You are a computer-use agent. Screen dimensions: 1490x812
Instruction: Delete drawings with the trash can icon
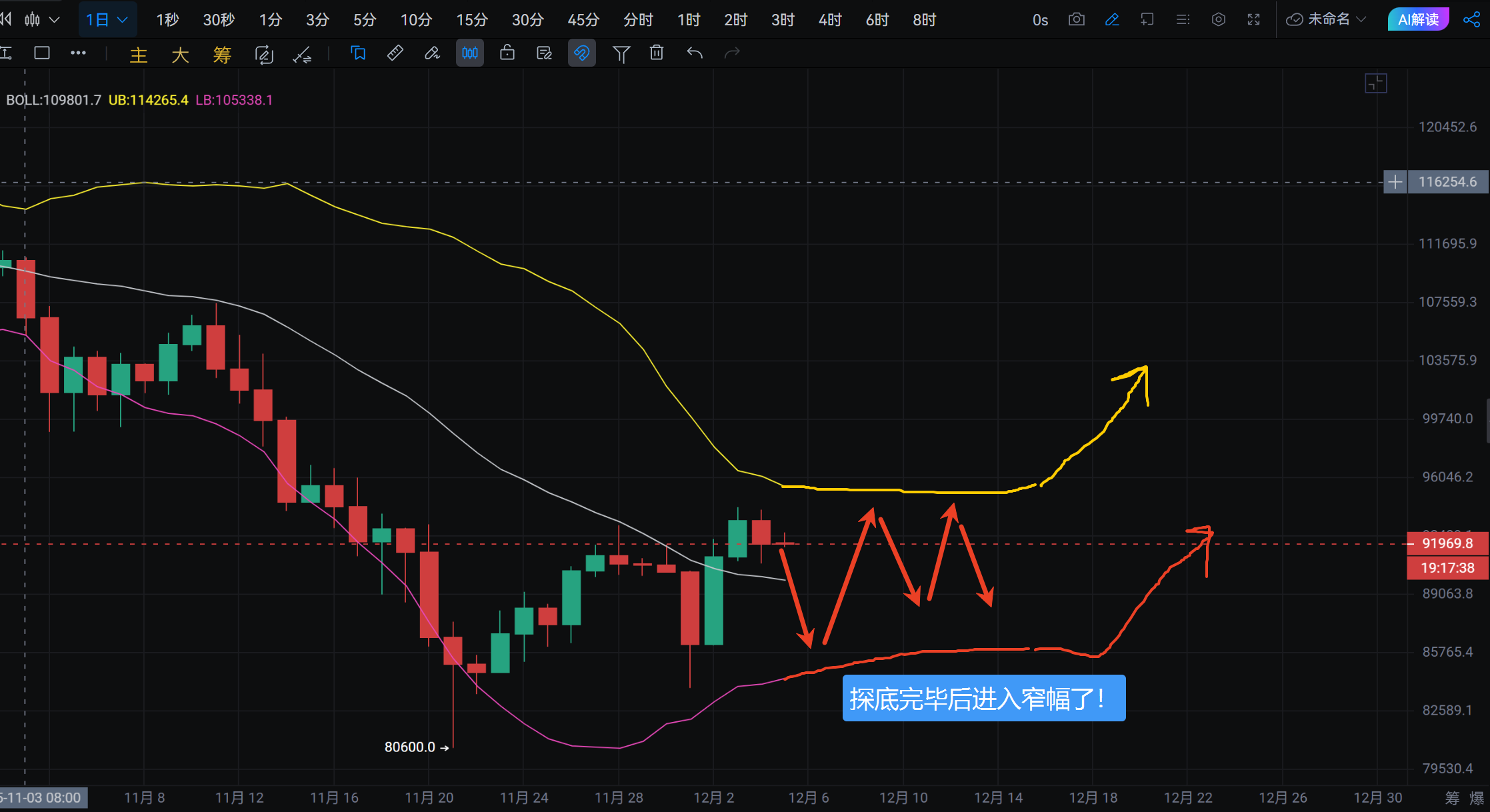tap(657, 53)
